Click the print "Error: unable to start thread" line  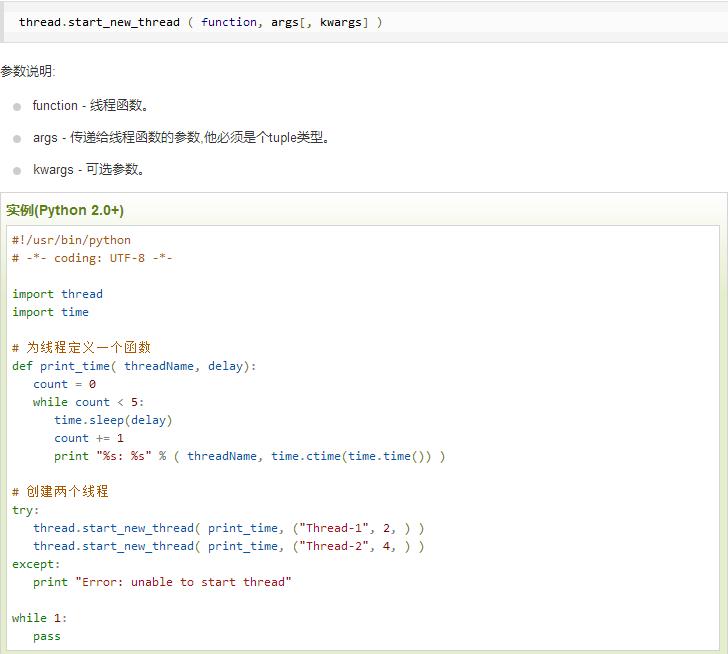[162, 582]
